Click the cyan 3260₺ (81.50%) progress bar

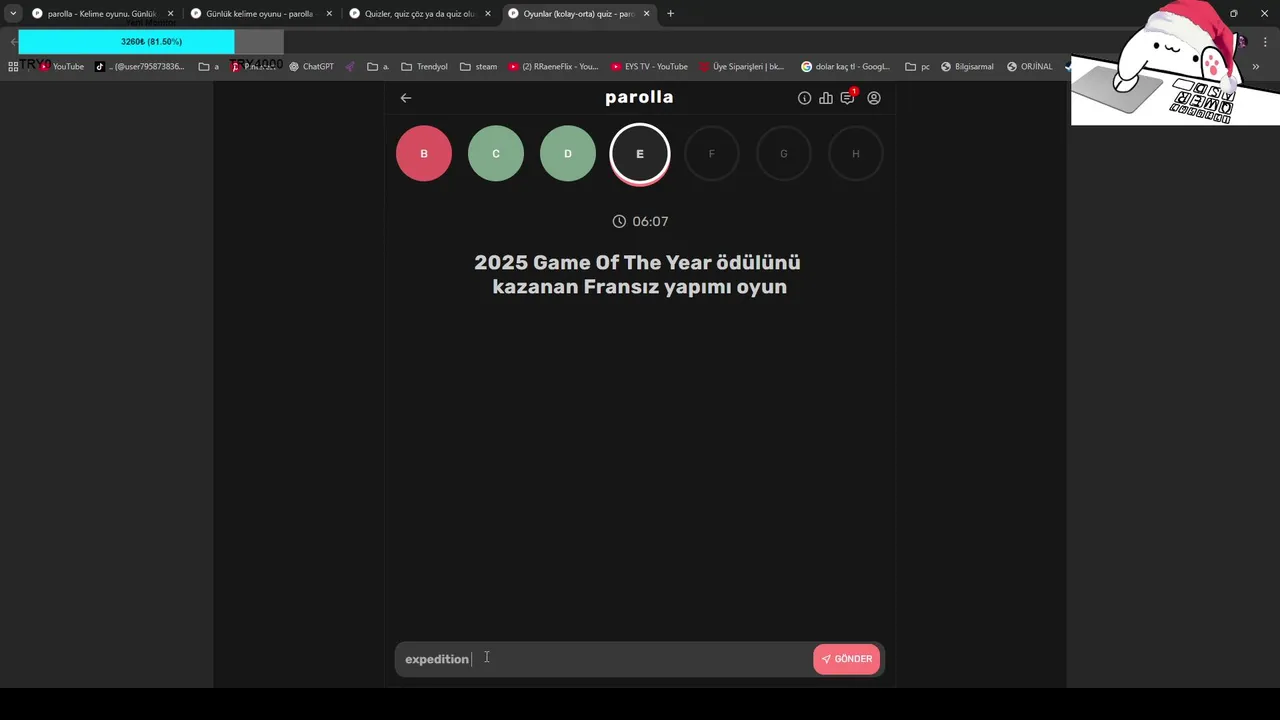(126, 42)
